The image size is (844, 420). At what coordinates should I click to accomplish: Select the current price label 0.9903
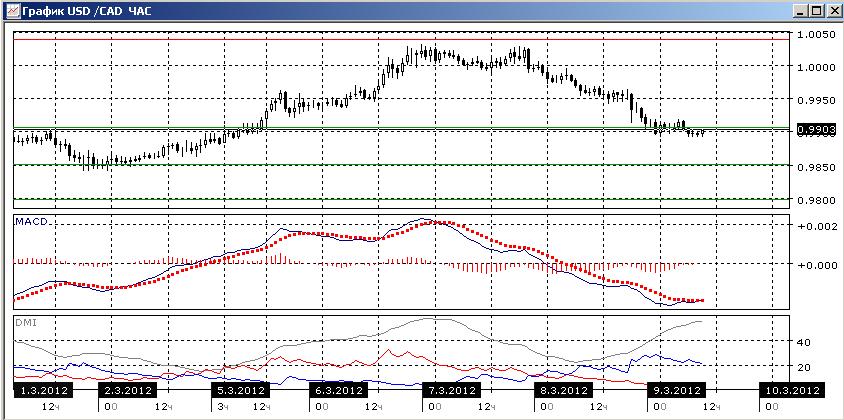pyautogui.click(x=817, y=130)
